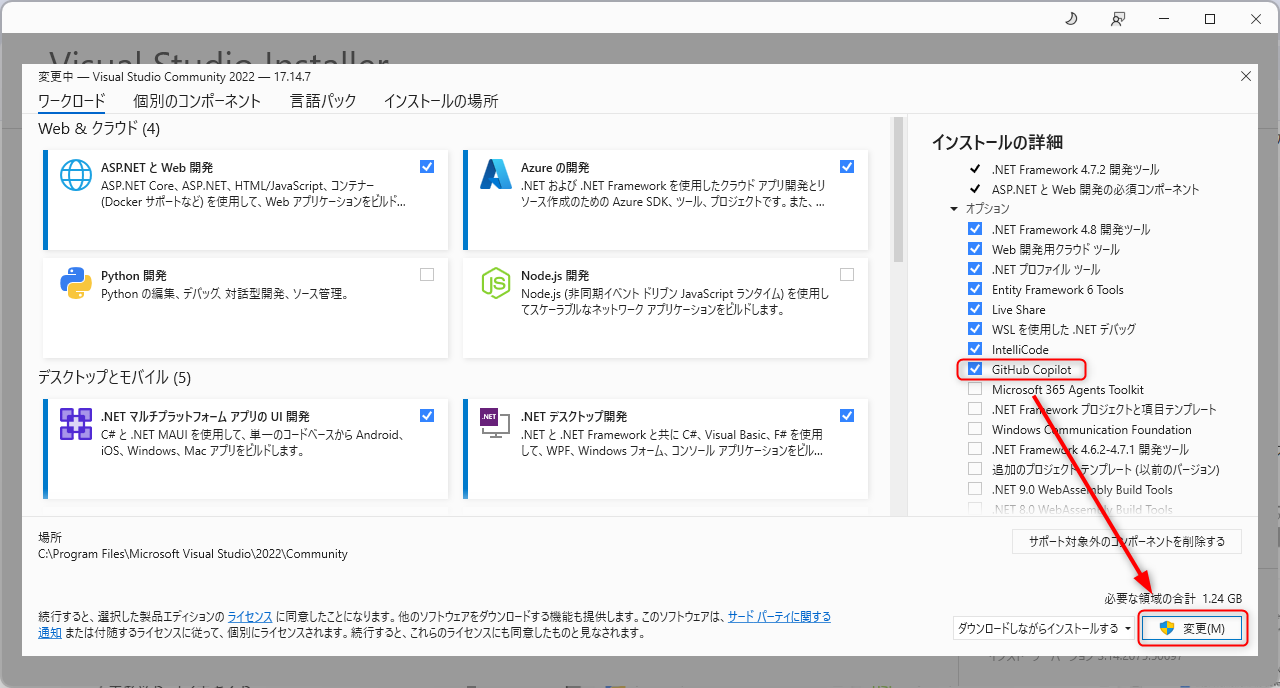The height and width of the screenshot is (688, 1280).
Task: Switch to the 個別のコンポーネント tab
Action: (x=197, y=101)
